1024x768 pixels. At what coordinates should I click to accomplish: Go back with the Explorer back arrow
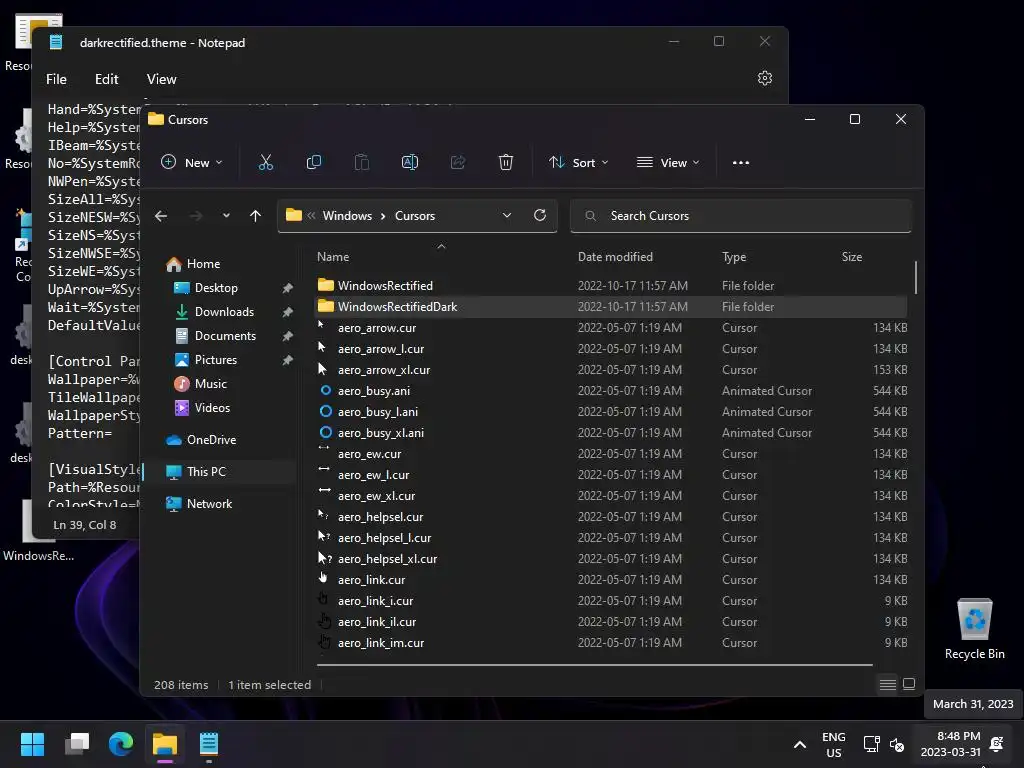pos(161,216)
